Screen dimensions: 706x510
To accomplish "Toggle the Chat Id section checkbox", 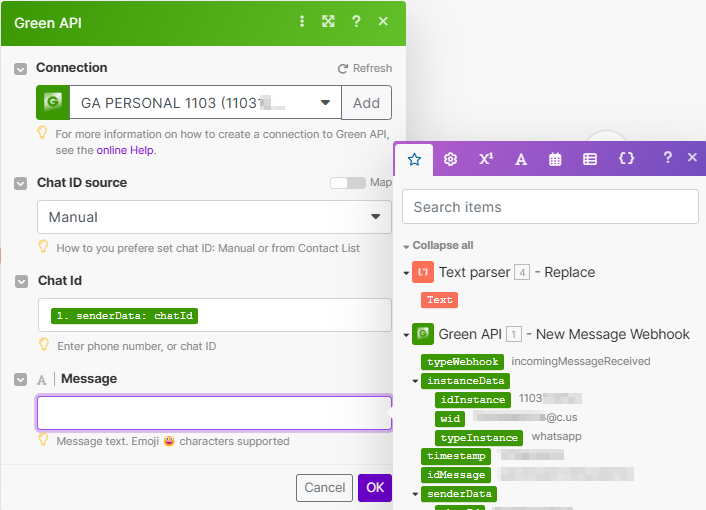I will point(20,282).
